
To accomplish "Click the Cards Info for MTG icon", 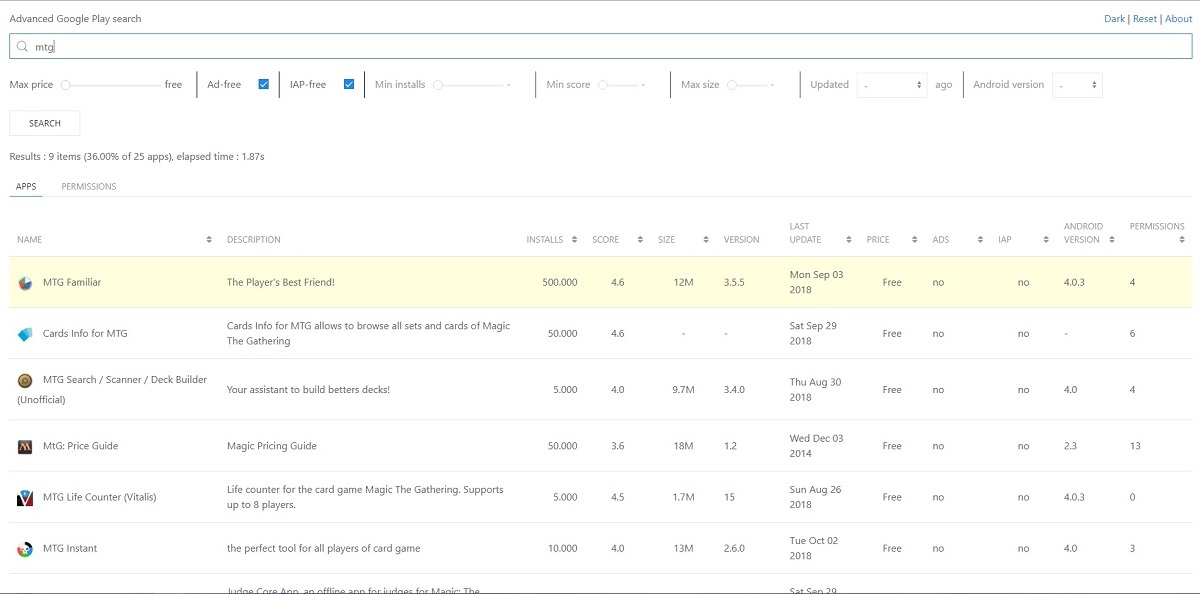I will click(x=25, y=334).
